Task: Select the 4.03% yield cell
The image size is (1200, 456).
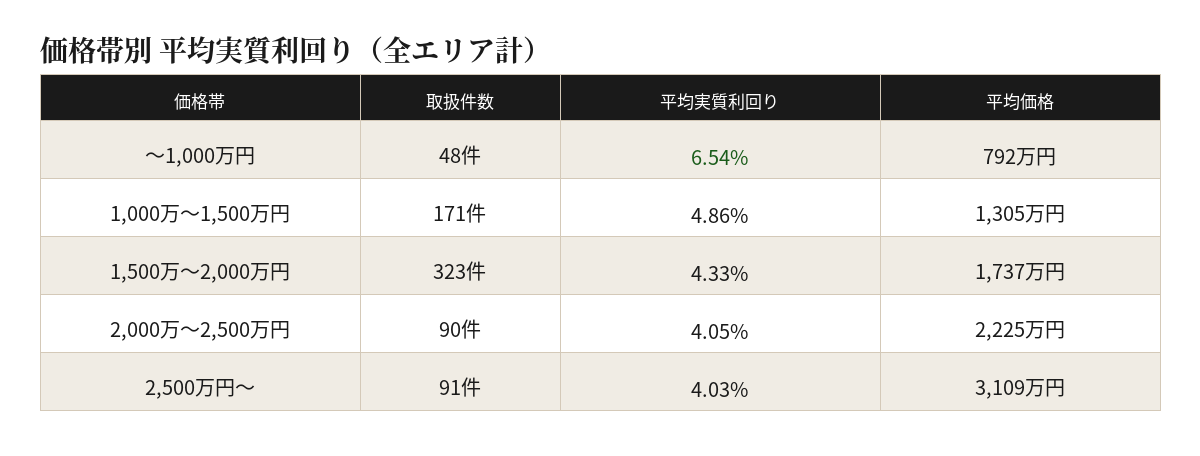Action: (719, 389)
